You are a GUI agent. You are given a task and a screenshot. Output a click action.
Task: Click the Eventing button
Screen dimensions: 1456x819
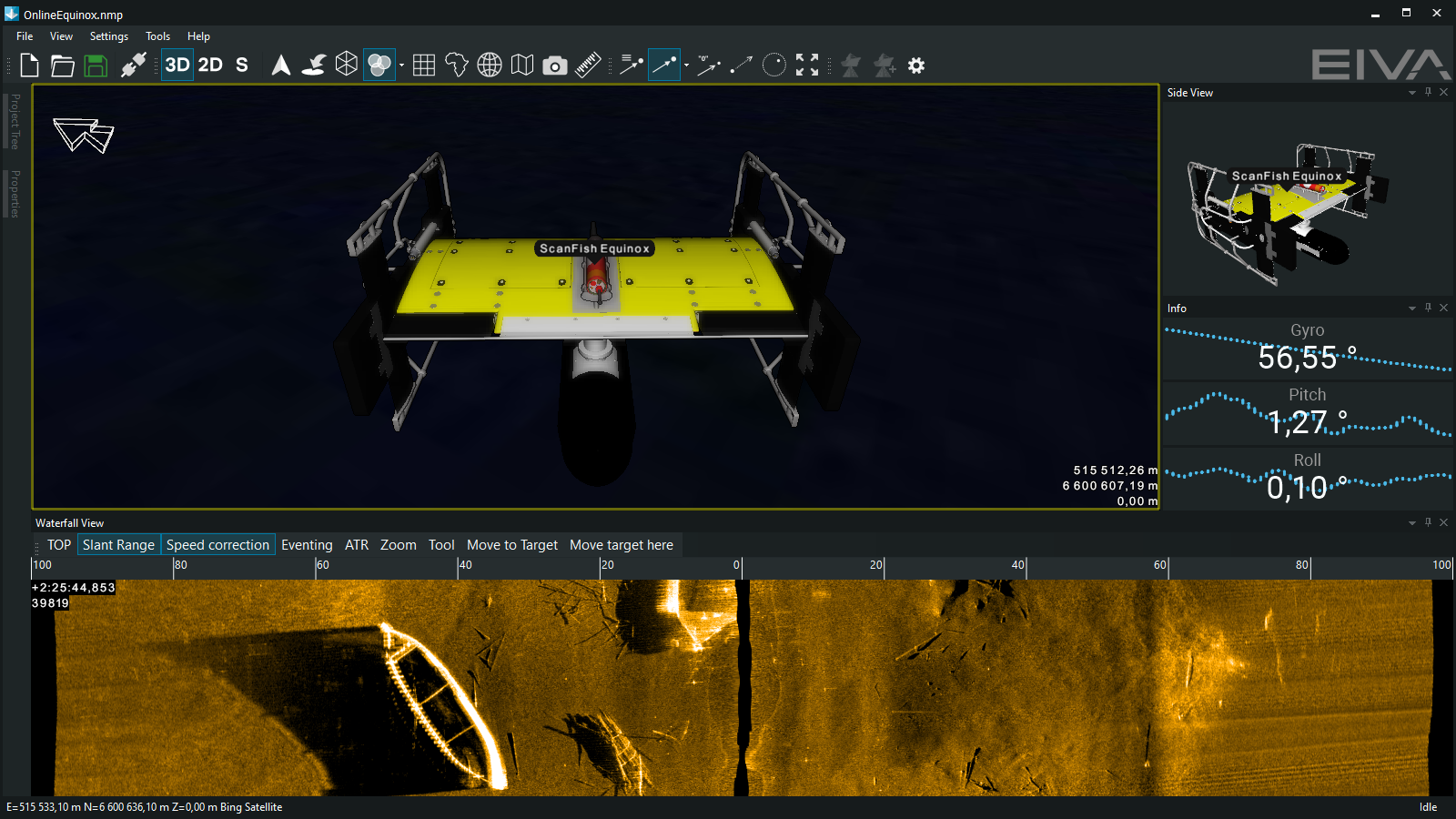(x=307, y=545)
